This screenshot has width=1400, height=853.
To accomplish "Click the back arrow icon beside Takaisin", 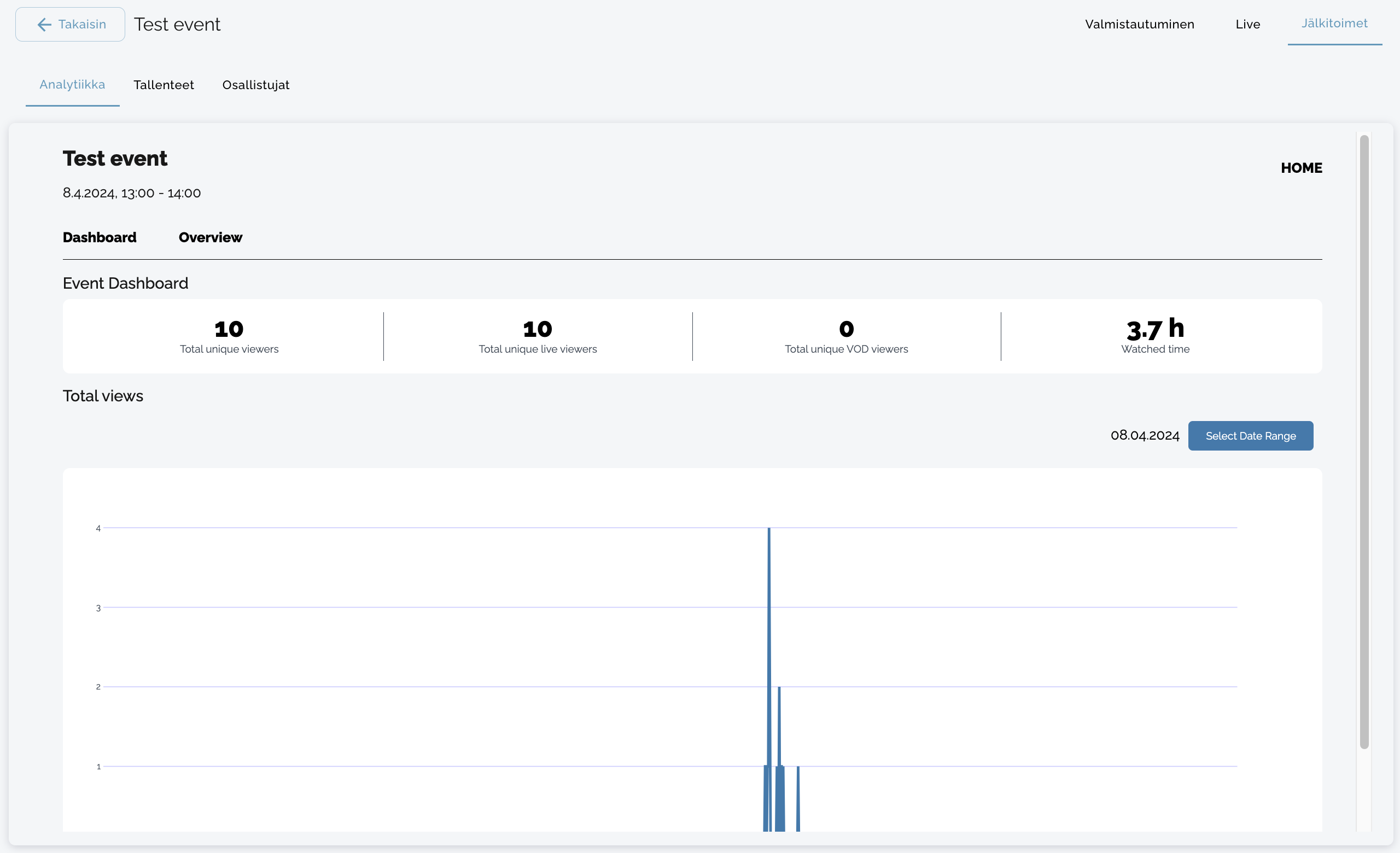I will (x=44, y=25).
